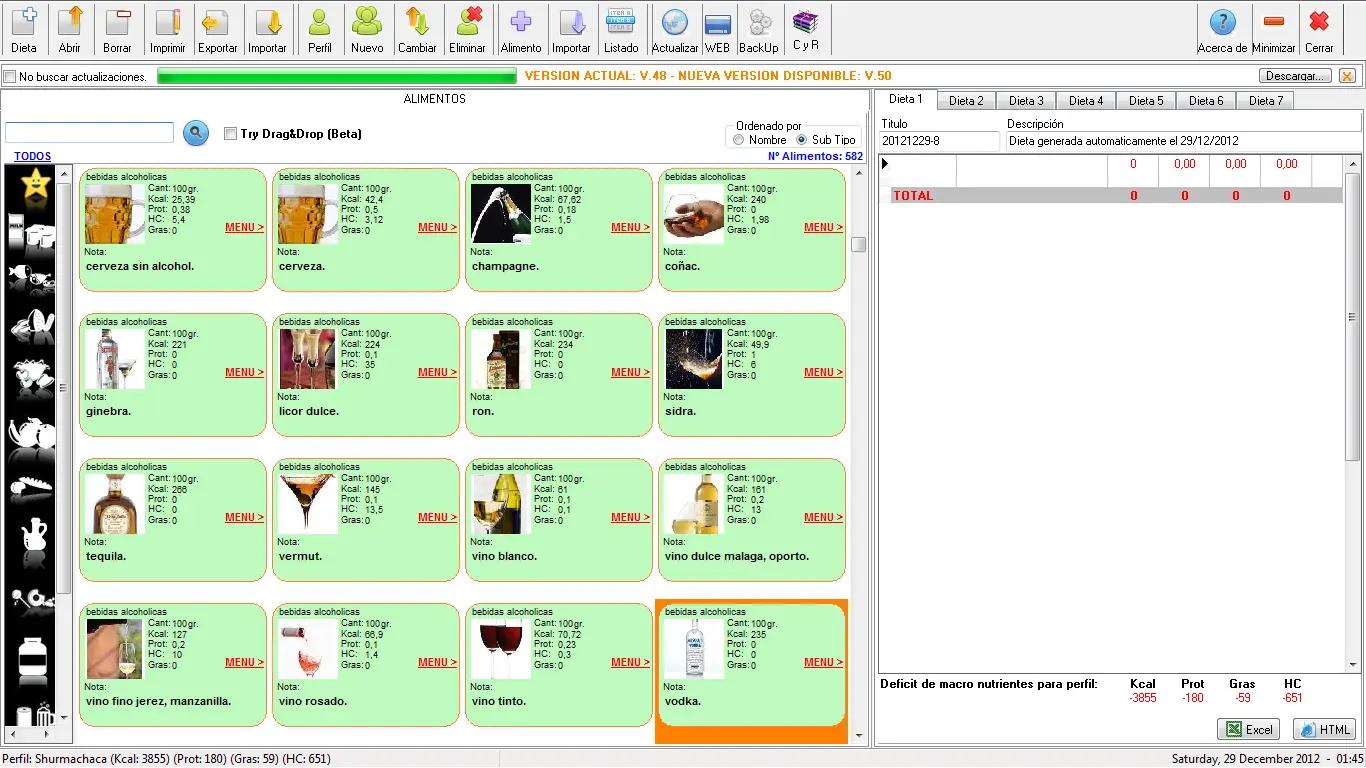Screen dimensions: 1366x768
Task: Click the diet Descripción text field
Action: pyautogui.click(x=1183, y=141)
